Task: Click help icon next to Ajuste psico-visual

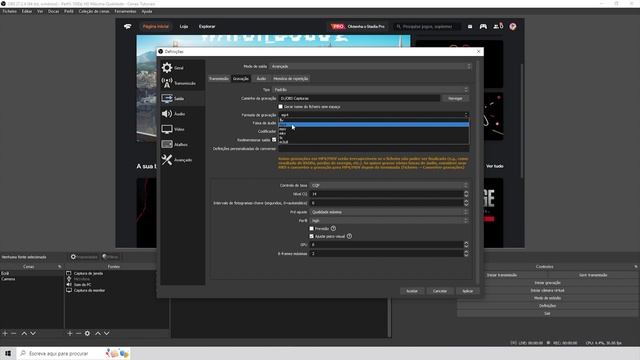Action: [349, 236]
